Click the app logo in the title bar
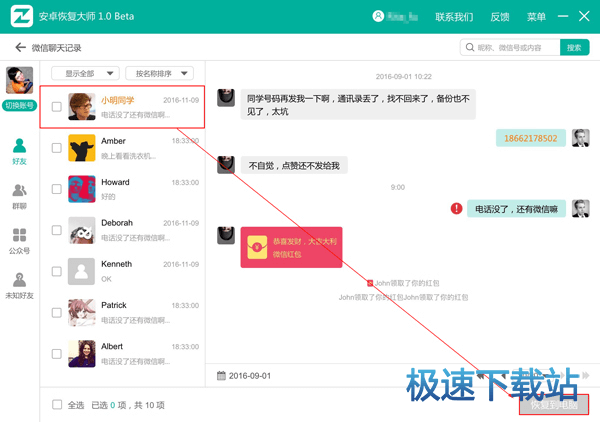 (21, 16)
